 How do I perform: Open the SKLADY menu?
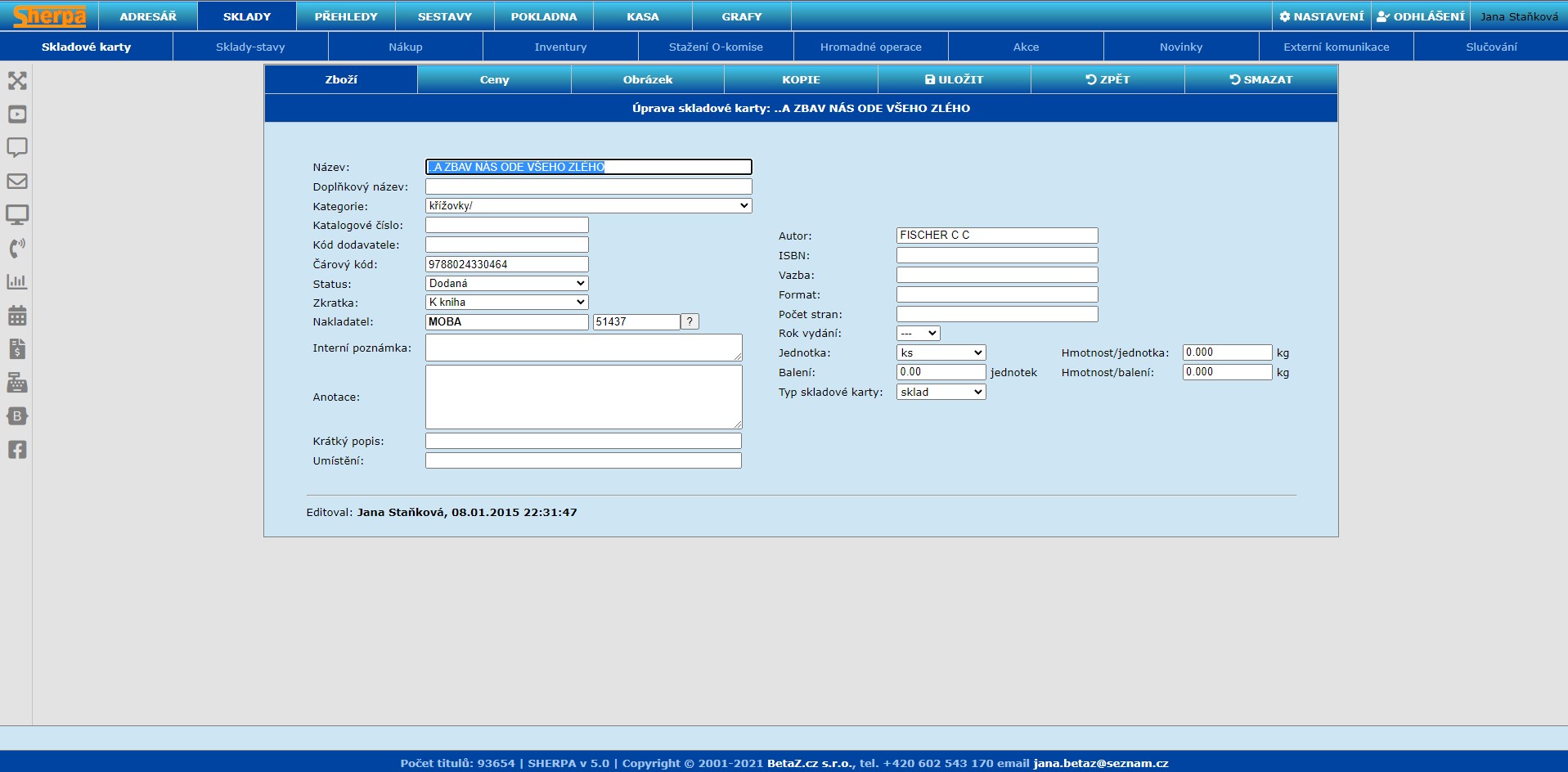point(247,16)
